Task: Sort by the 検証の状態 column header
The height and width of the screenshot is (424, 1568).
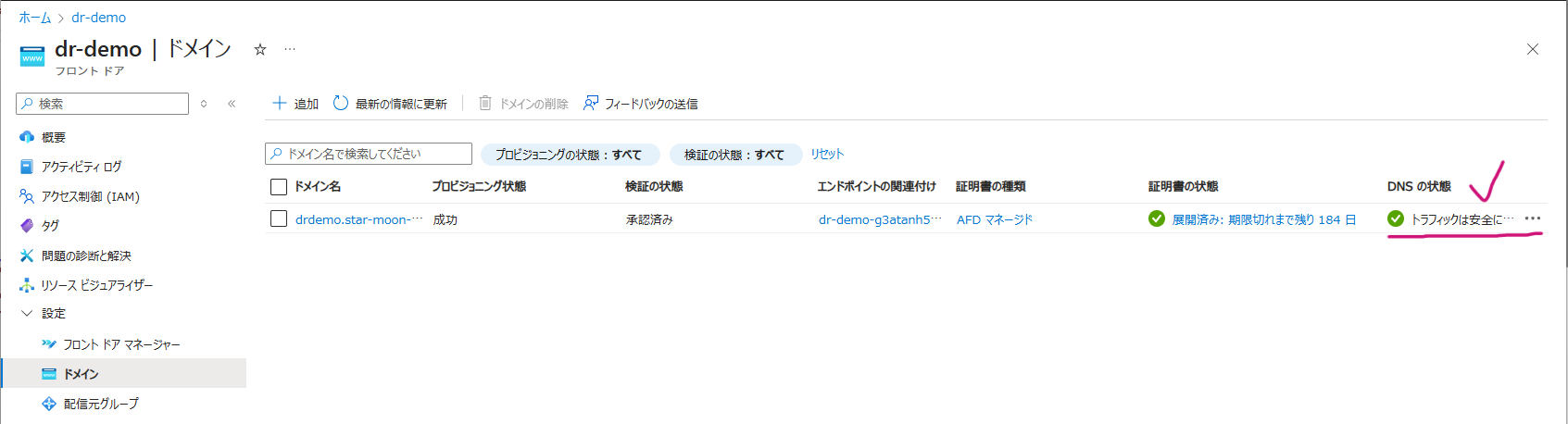Action: click(x=654, y=186)
